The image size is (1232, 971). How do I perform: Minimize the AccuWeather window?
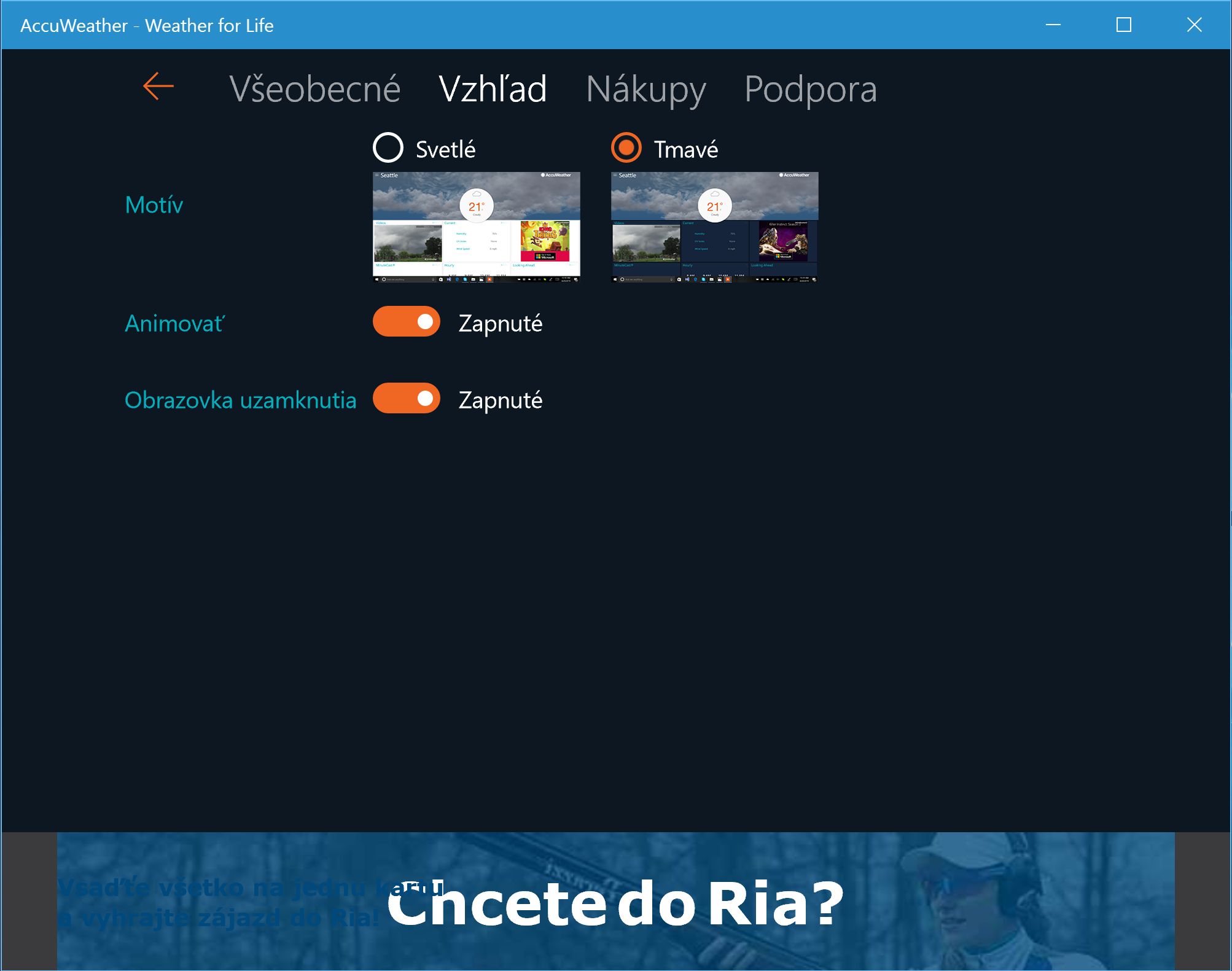pyautogui.click(x=1053, y=25)
